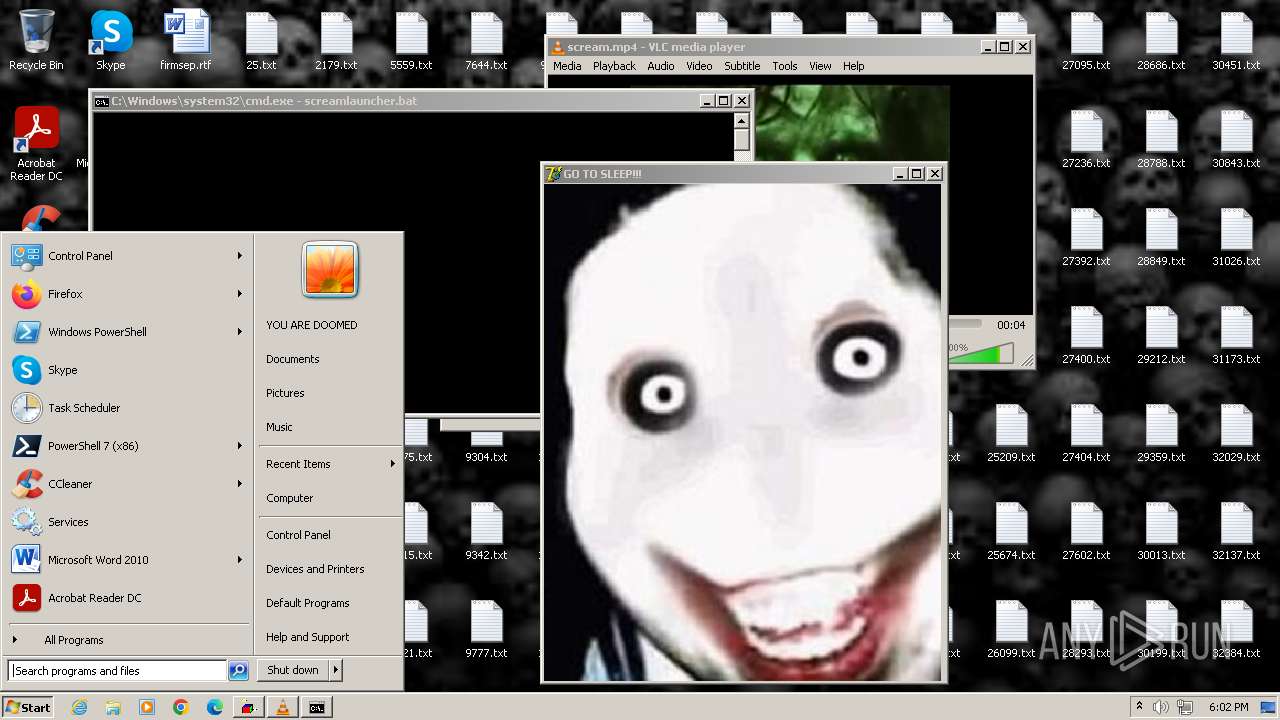Click the volume speaker tray icon
Viewport: 1280px width, 720px height.
click(1161, 707)
